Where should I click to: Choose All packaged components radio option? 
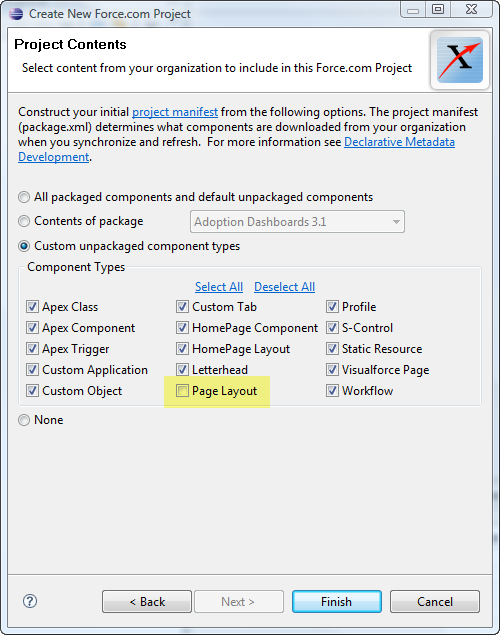[x=24, y=197]
